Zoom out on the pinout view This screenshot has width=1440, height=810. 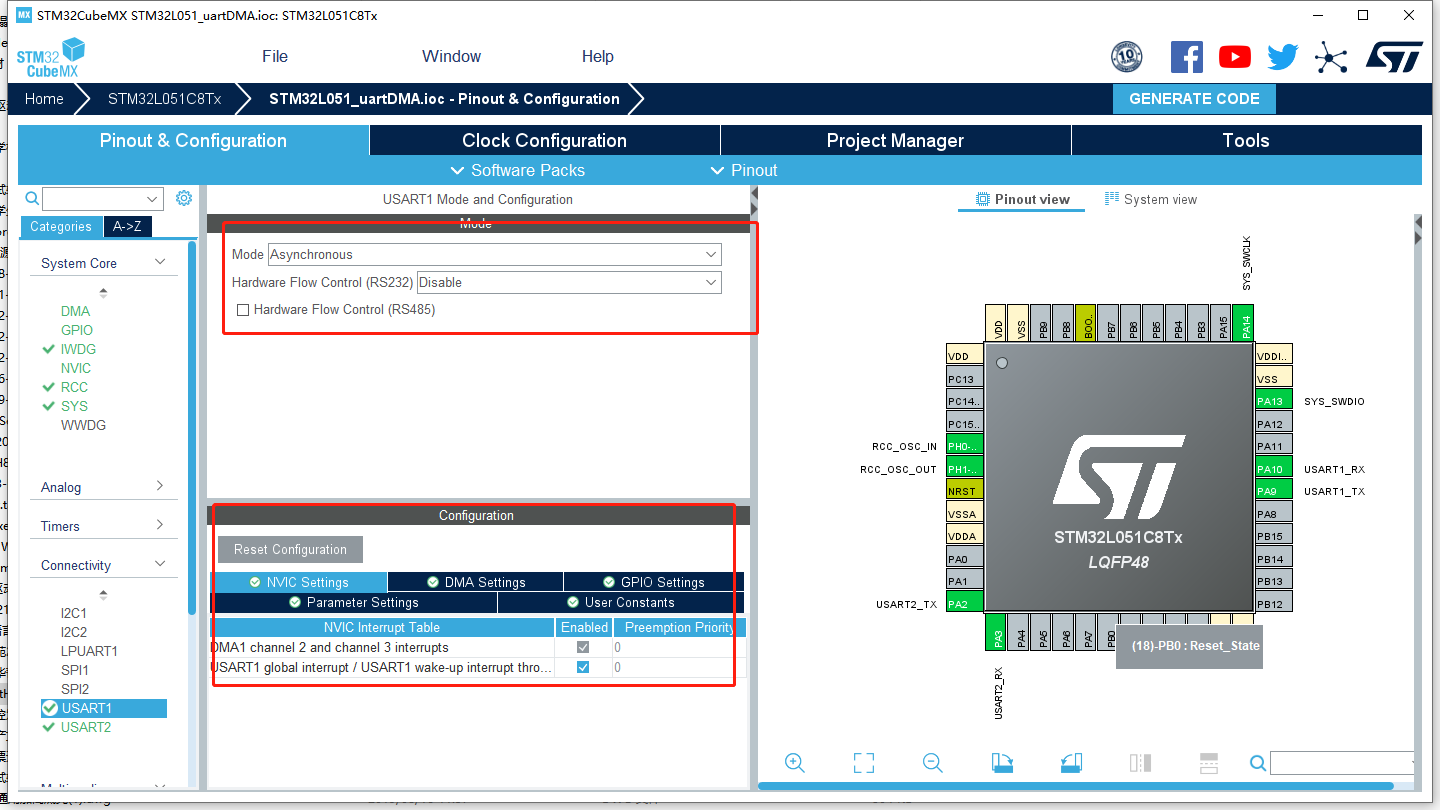click(x=931, y=762)
